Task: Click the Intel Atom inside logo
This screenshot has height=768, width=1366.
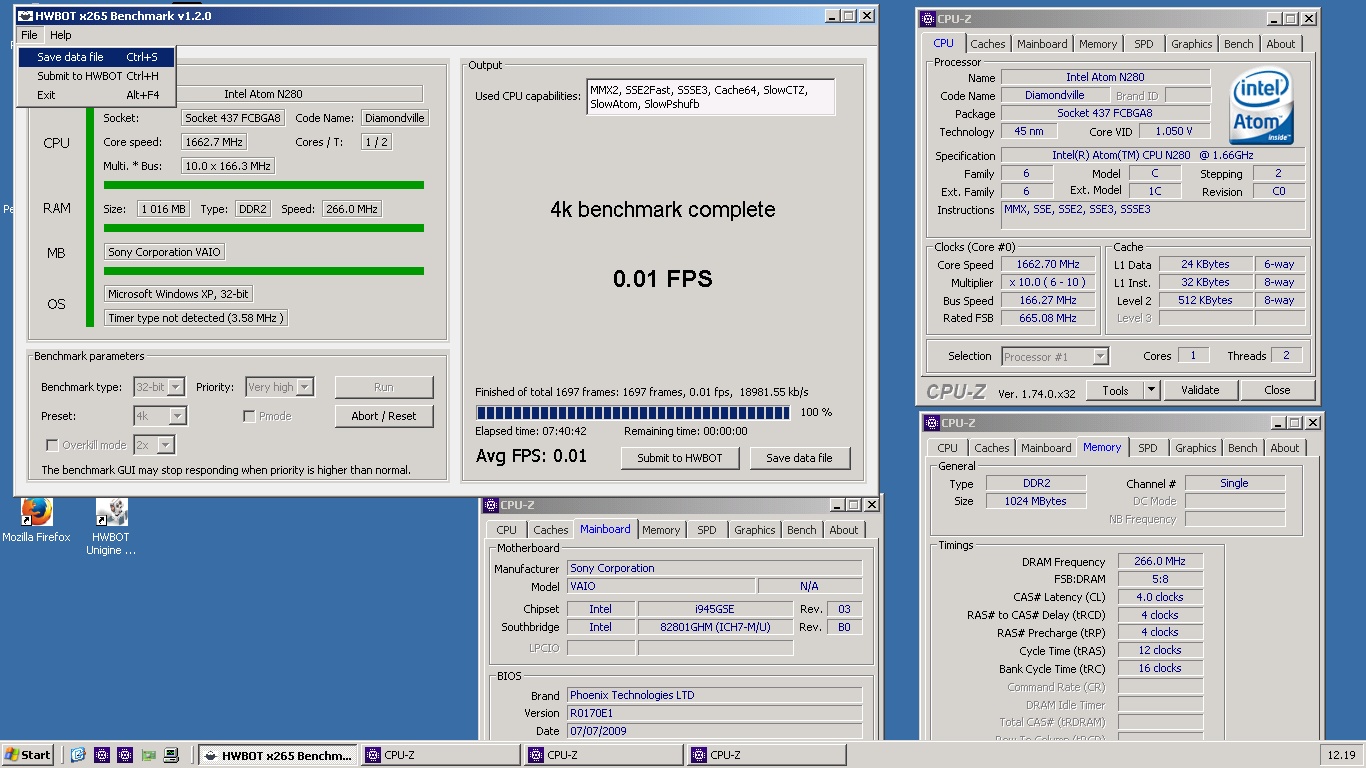Action: (1260, 105)
